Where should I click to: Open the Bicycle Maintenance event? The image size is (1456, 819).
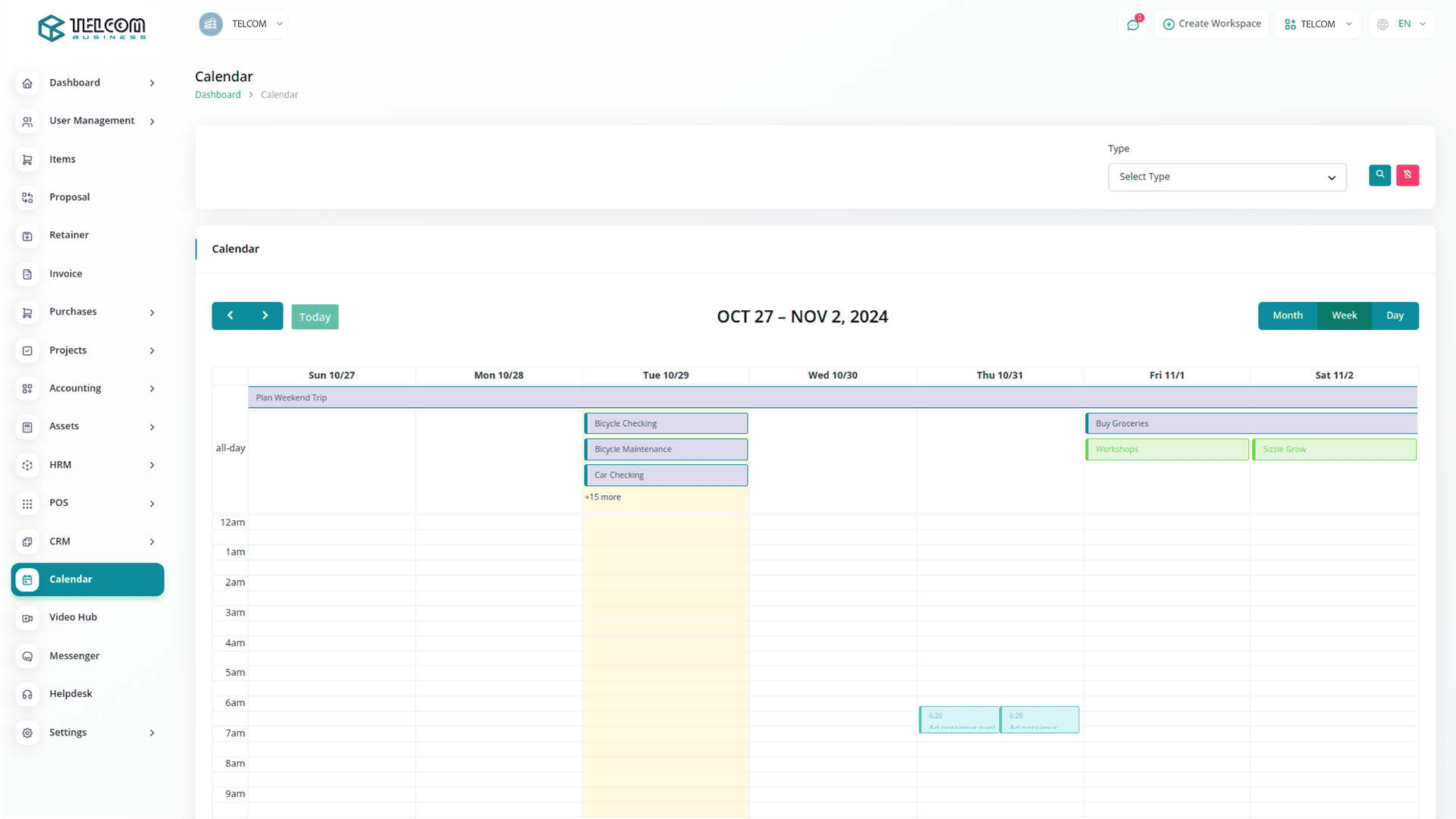click(x=666, y=450)
